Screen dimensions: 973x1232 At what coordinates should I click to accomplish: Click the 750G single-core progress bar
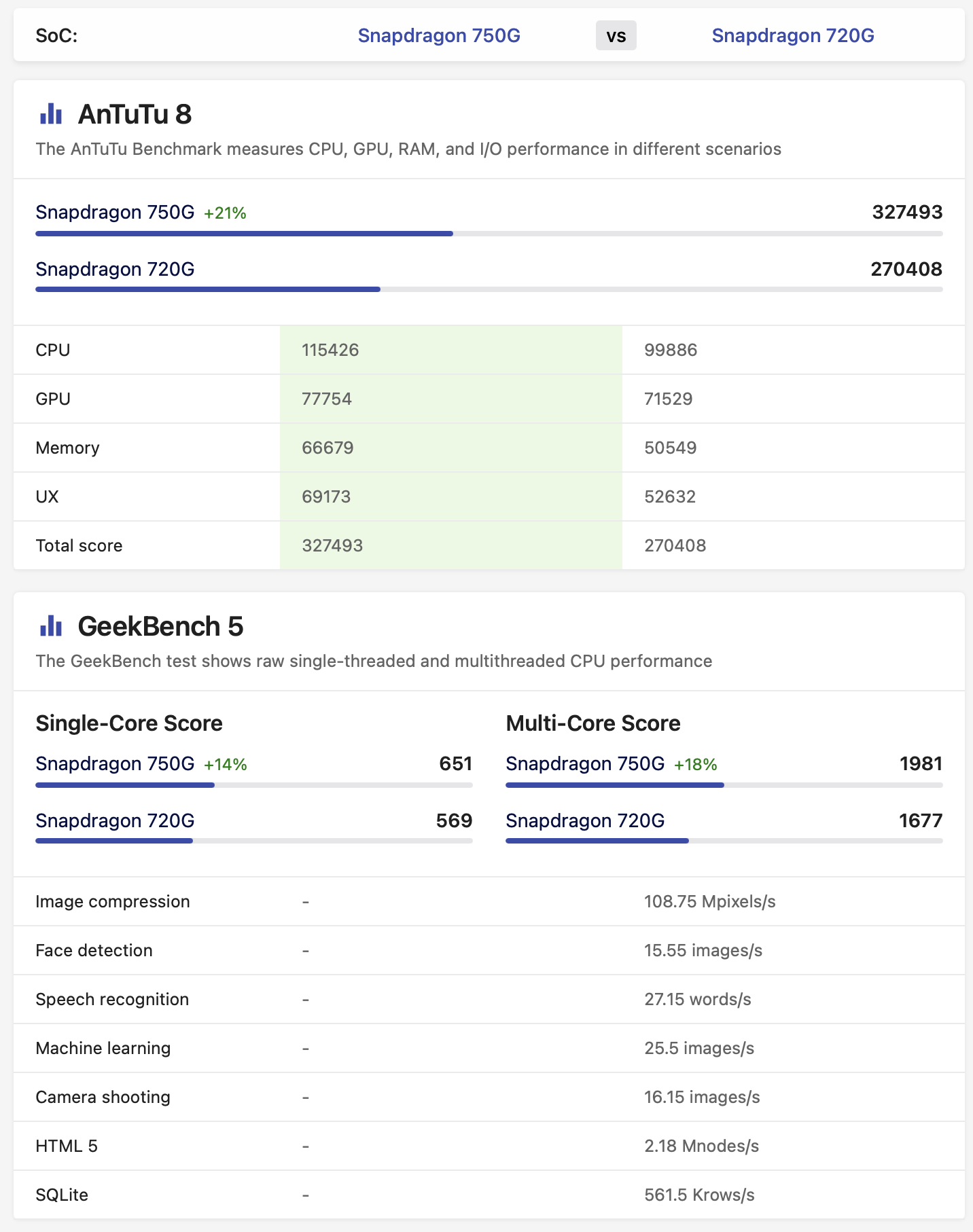[x=254, y=785]
